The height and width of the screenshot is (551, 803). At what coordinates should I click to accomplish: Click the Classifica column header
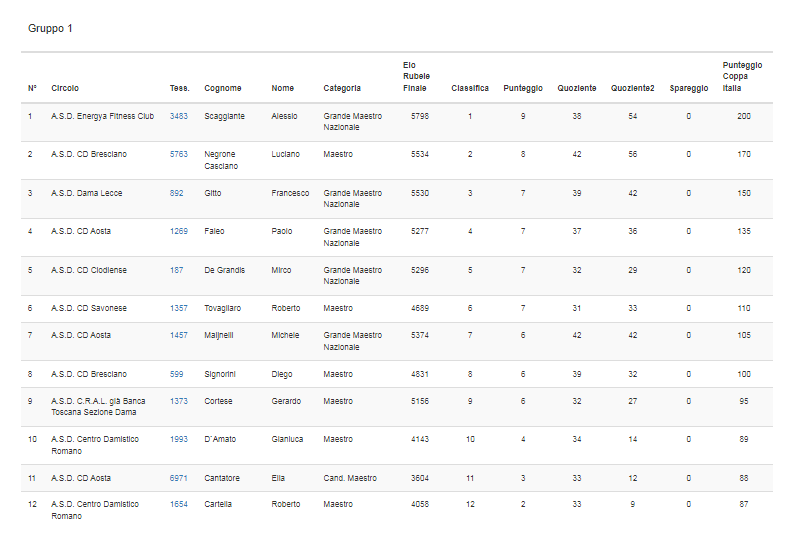(x=470, y=88)
